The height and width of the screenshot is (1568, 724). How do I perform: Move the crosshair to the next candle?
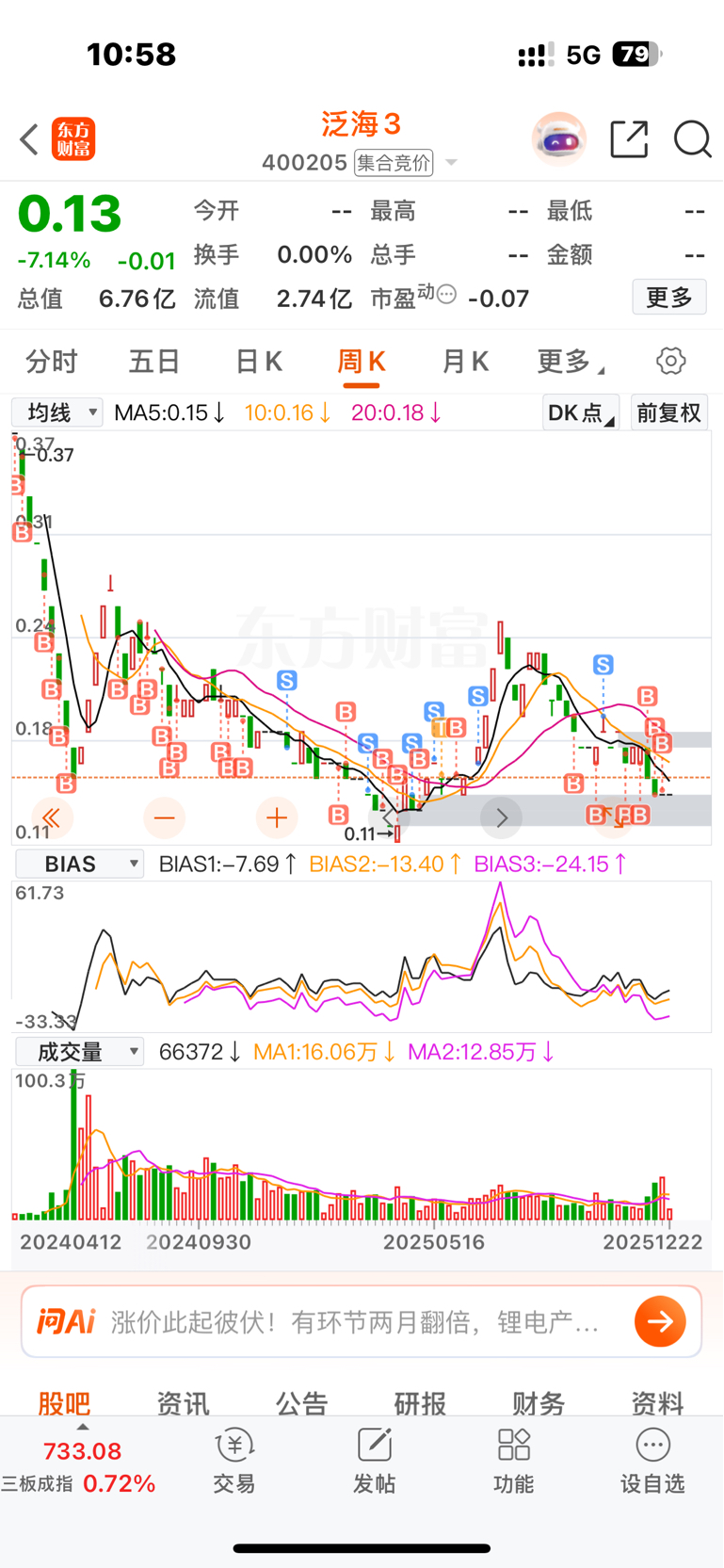click(x=501, y=817)
